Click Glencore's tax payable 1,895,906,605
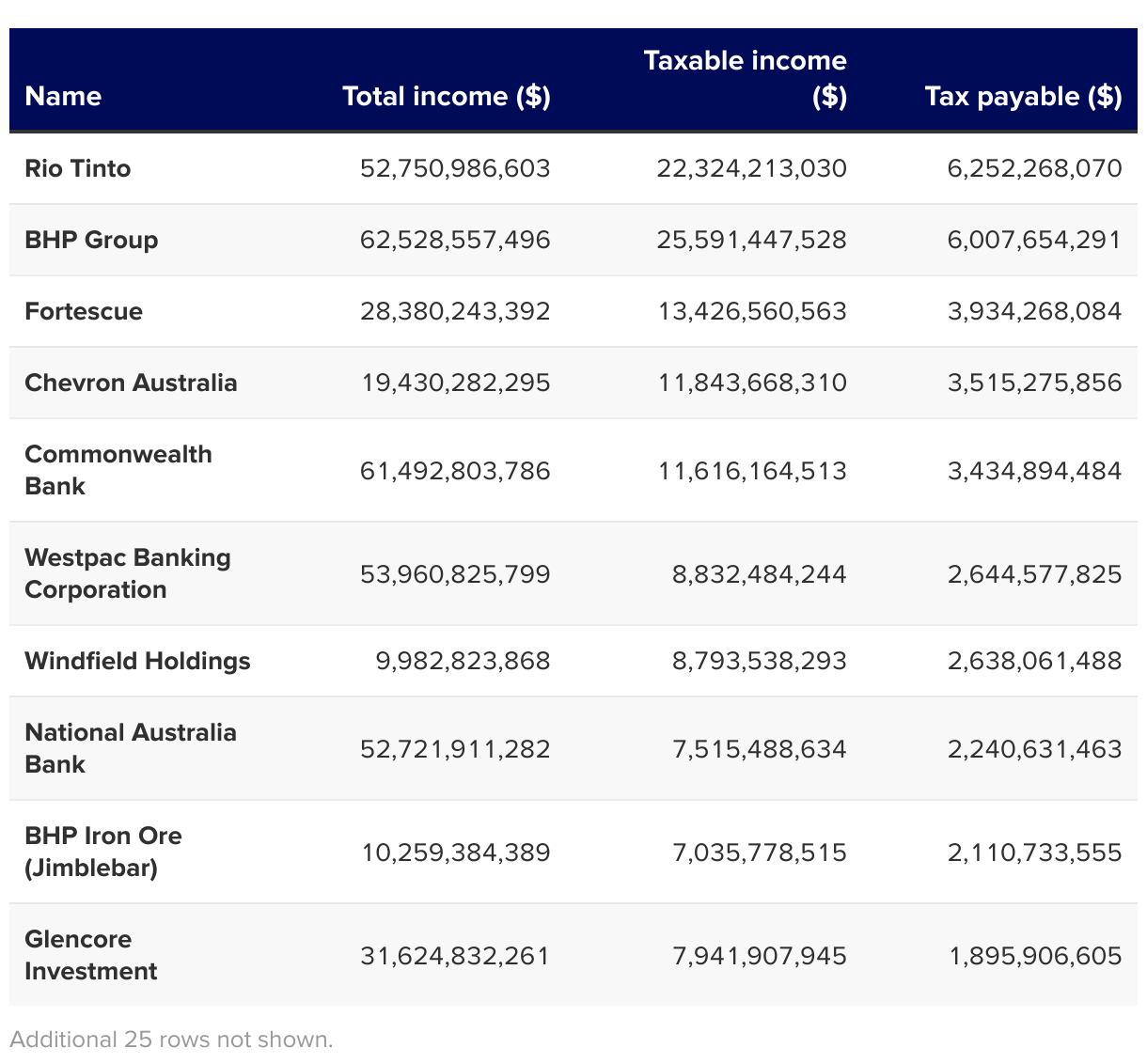Viewport: 1147px width, 1064px height. coord(1035,956)
